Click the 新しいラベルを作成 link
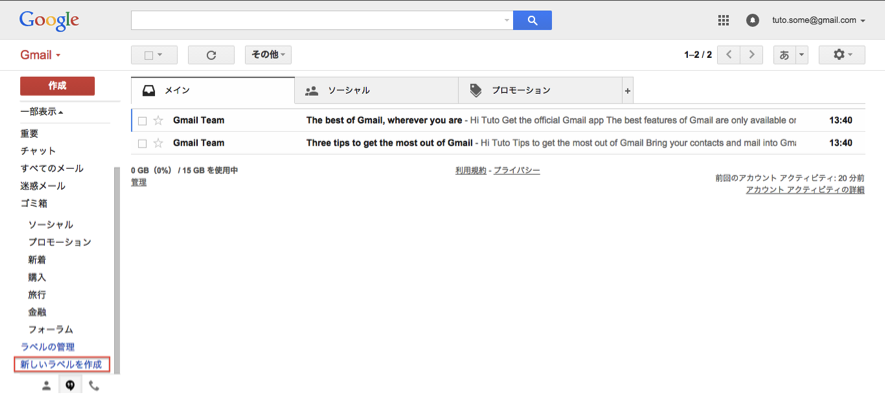885x394 pixels. click(x=62, y=365)
